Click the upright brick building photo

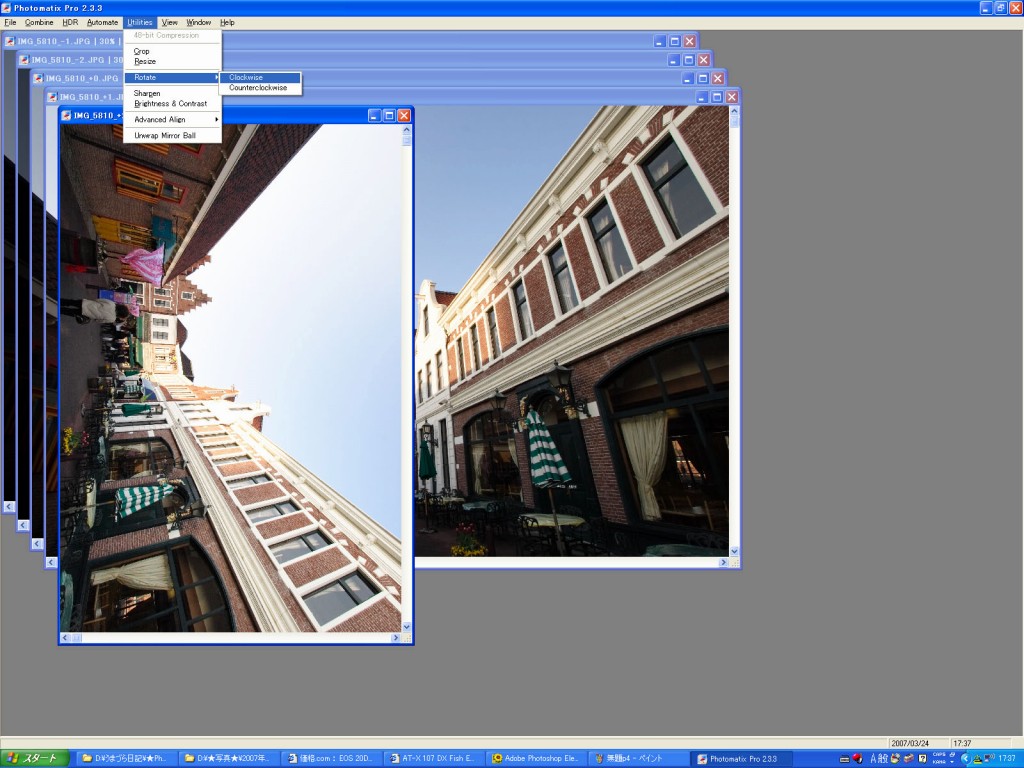(572, 331)
